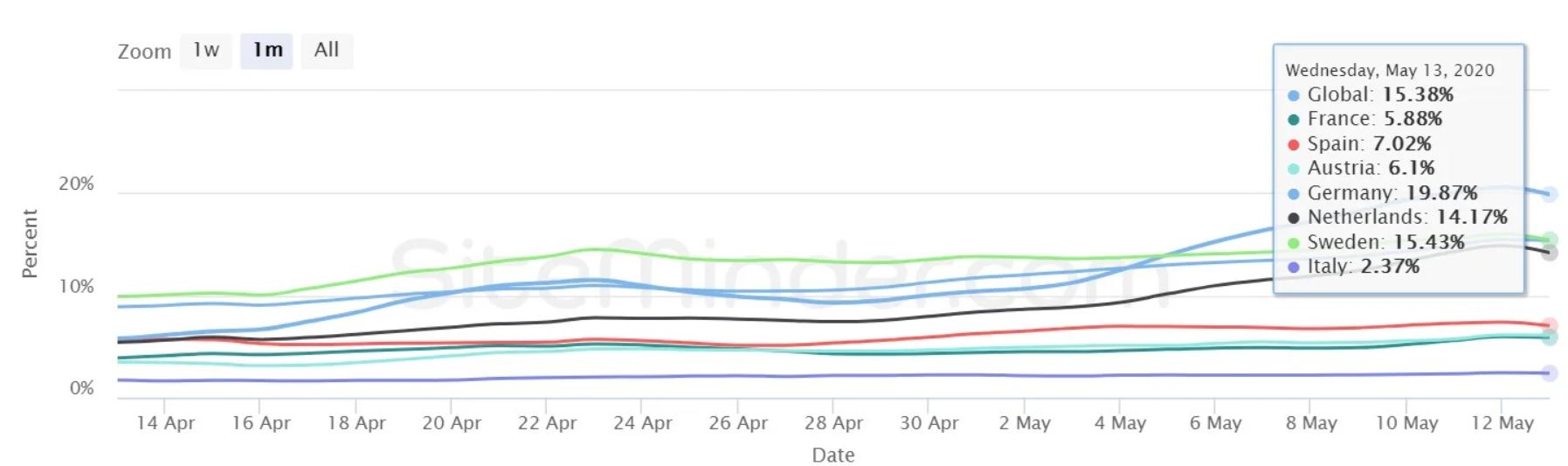Show All dates in zoom

click(327, 51)
